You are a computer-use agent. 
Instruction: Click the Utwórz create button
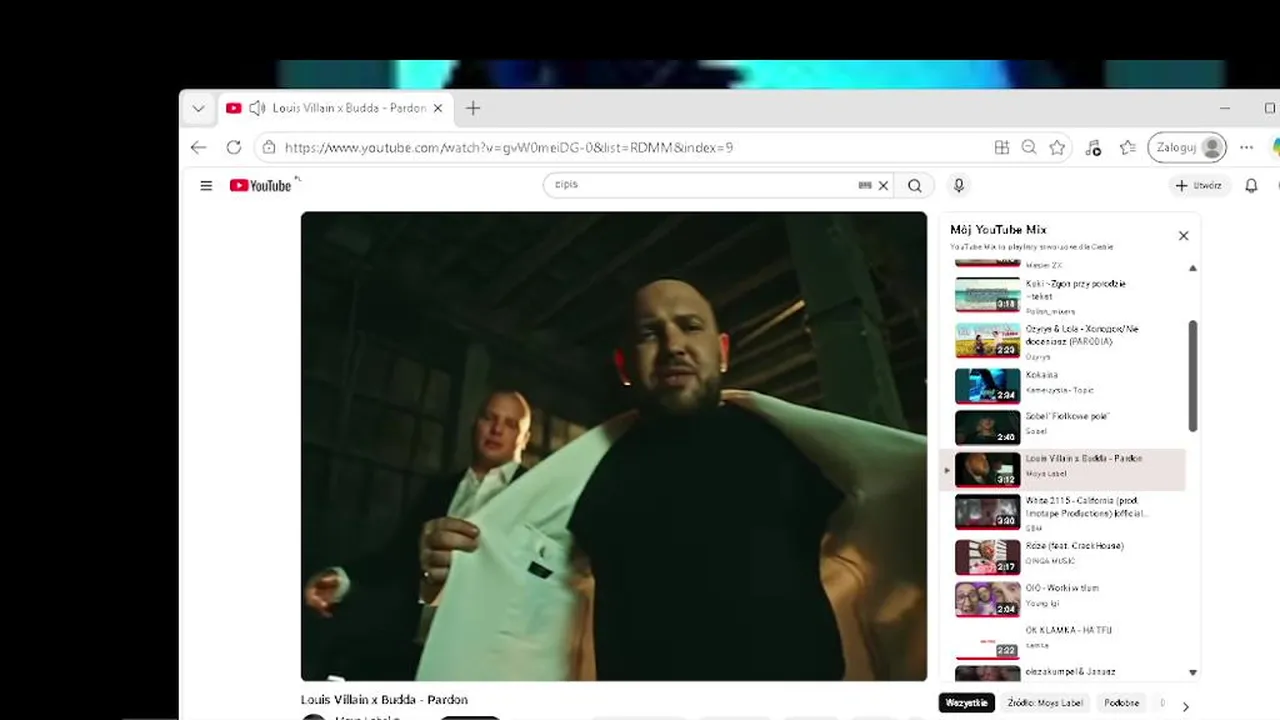coord(1198,185)
